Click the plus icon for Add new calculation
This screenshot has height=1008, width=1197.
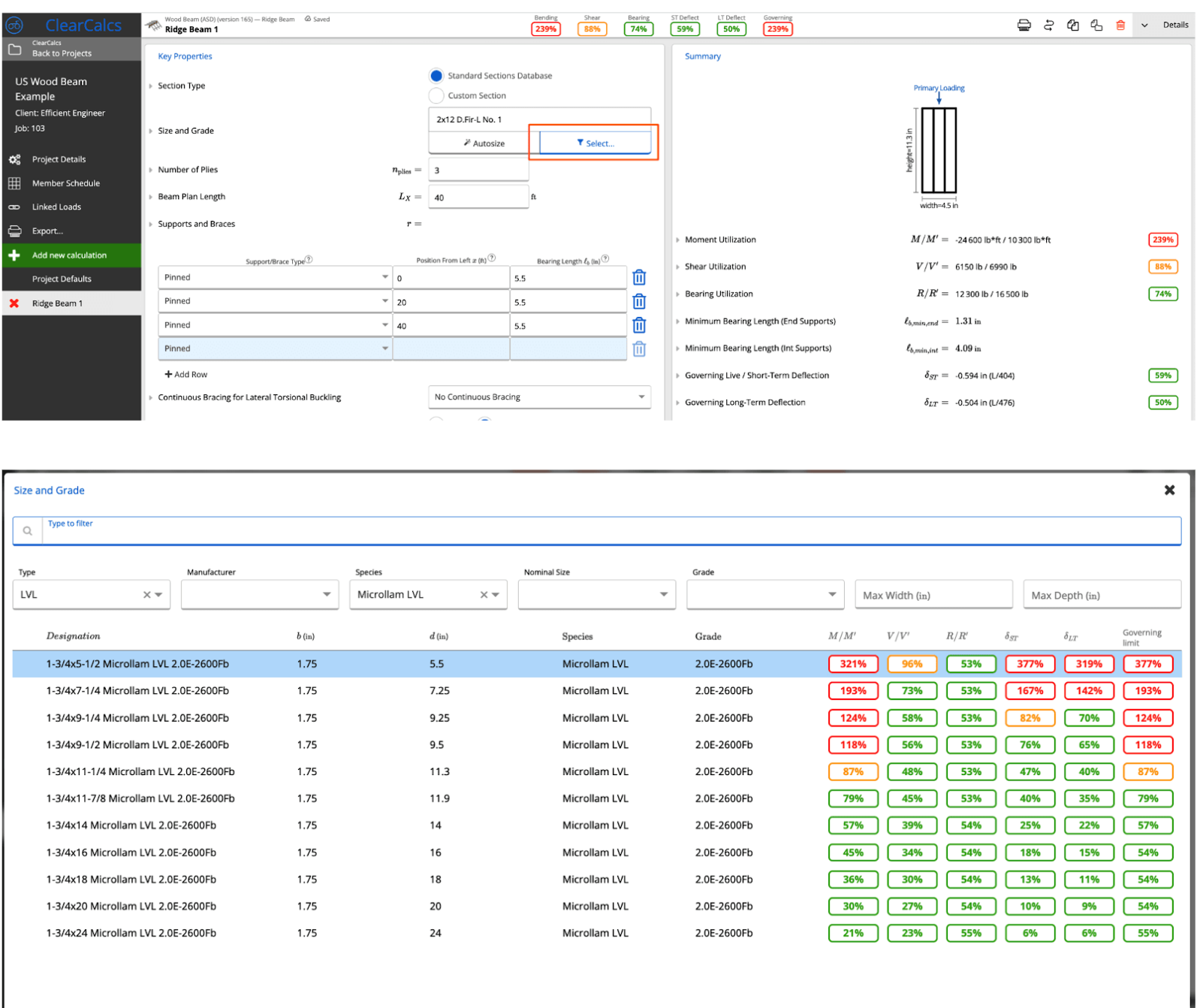pyautogui.click(x=14, y=255)
